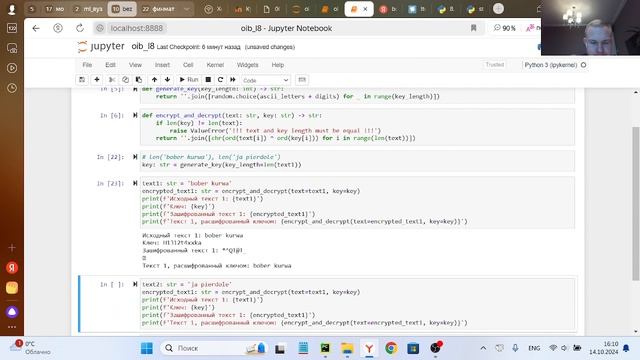Open File Explorer from the taskbar
This screenshot has width=640, height=360.
point(347,348)
